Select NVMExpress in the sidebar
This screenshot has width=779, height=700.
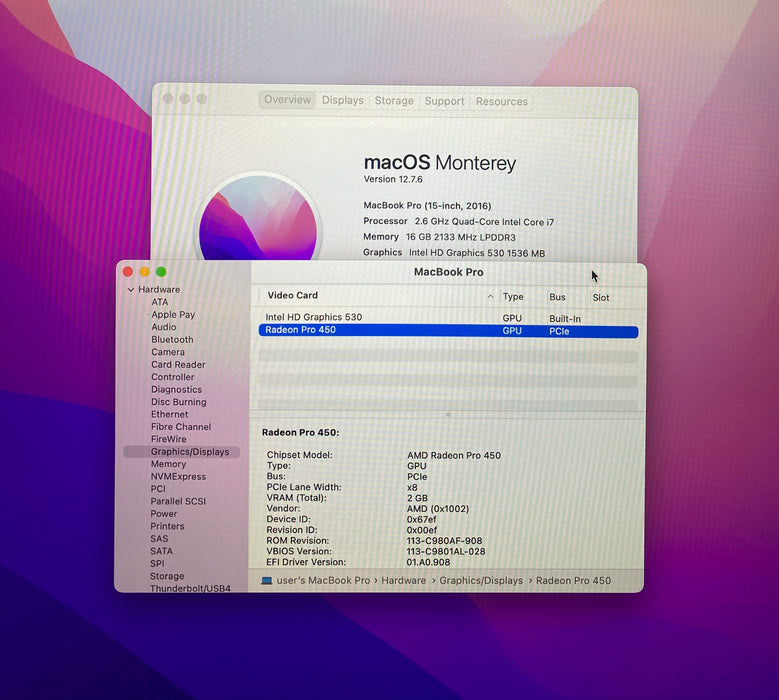[178, 476]
